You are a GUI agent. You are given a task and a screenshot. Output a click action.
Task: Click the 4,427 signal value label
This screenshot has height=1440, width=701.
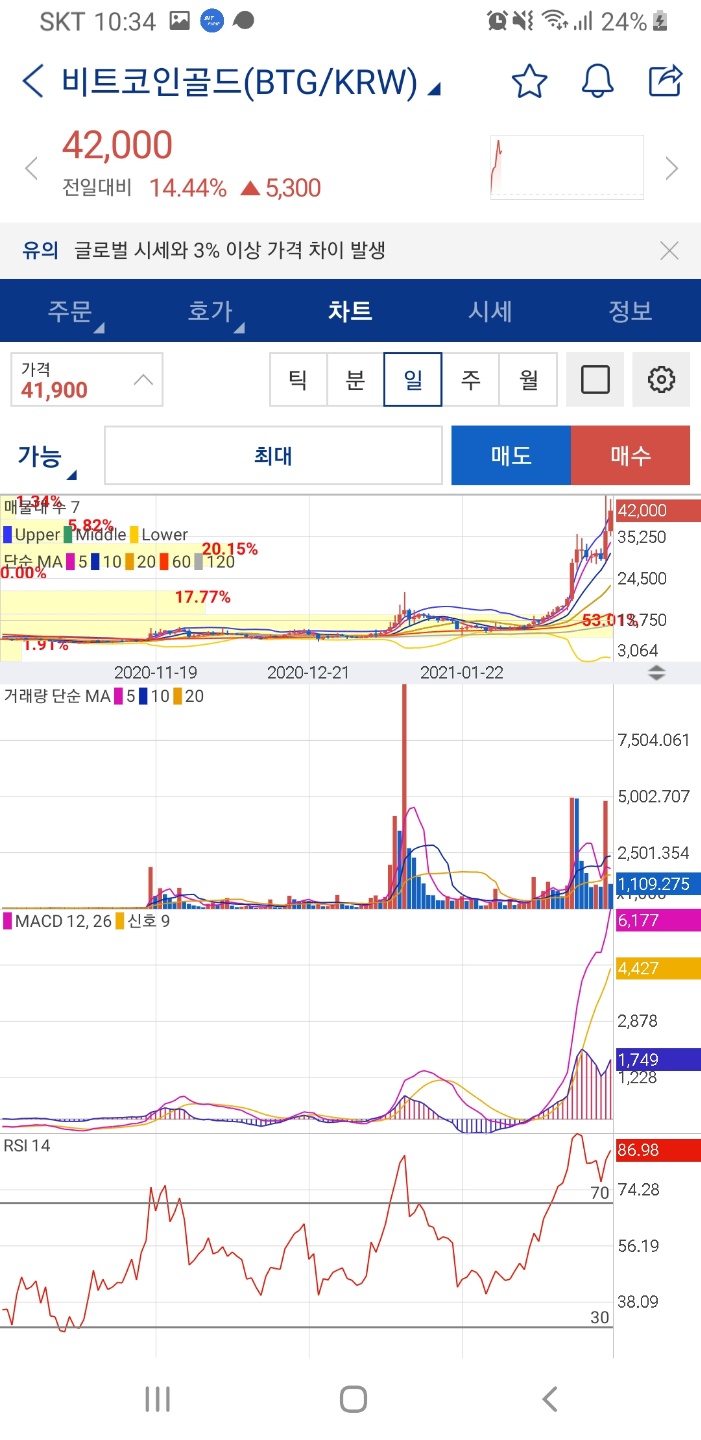coord(658,968)
